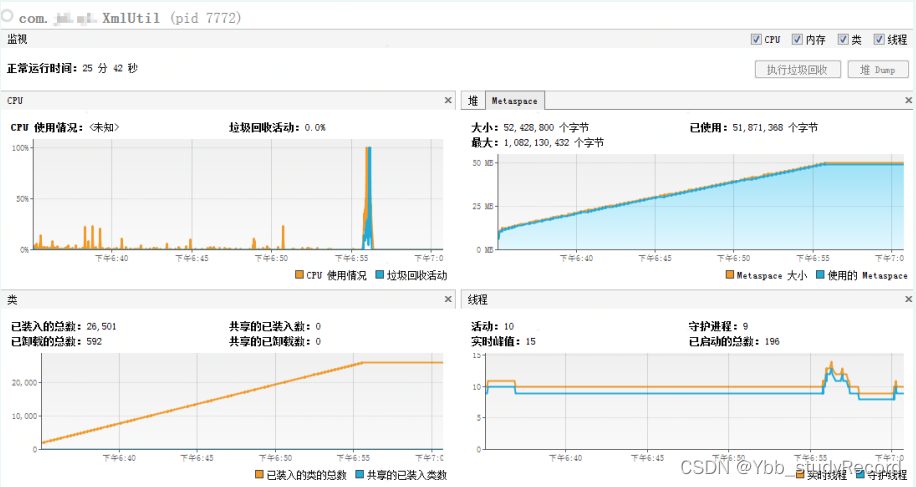Image resolution: width=916 pixels, height=487 pixels.
Task: Click the 垃圾回收活动 0.0% value
Action: coord(277,127)
